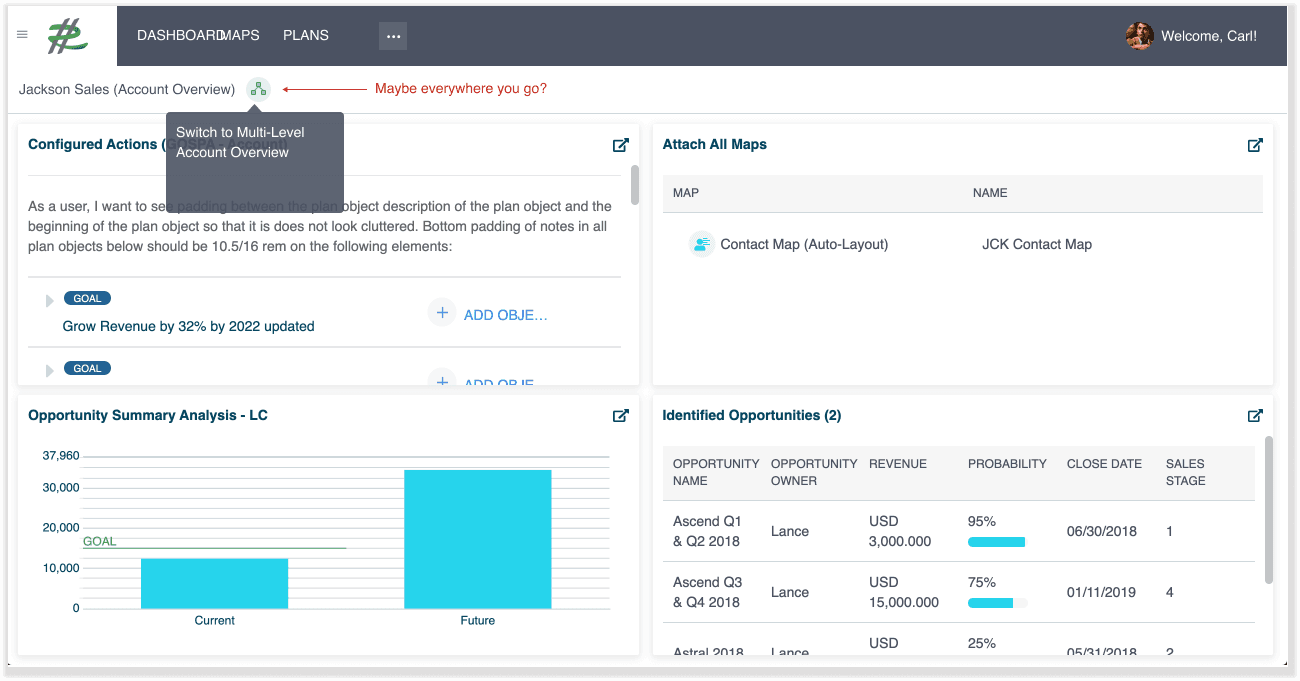
Task: Click Opportunity Summary Analysis - LC heading
Action: point(148,415)
